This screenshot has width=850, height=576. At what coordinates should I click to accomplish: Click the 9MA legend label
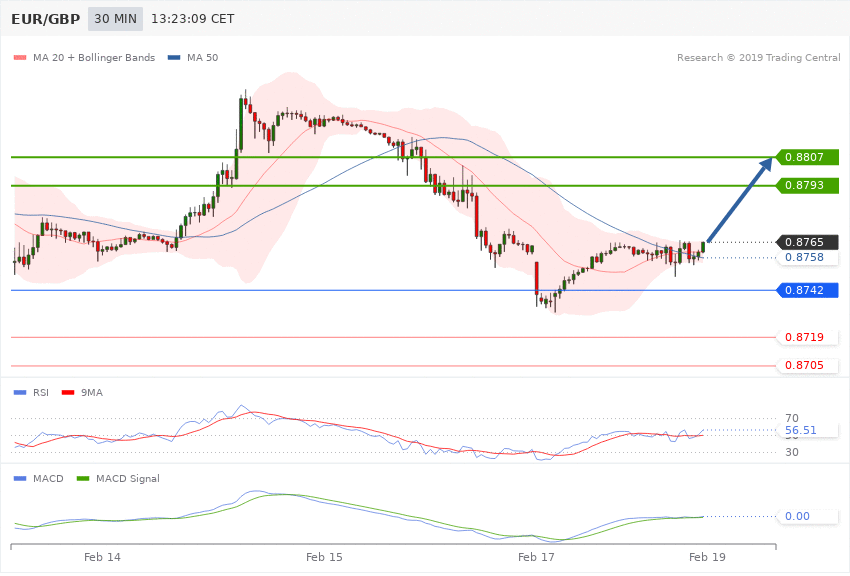92,392
